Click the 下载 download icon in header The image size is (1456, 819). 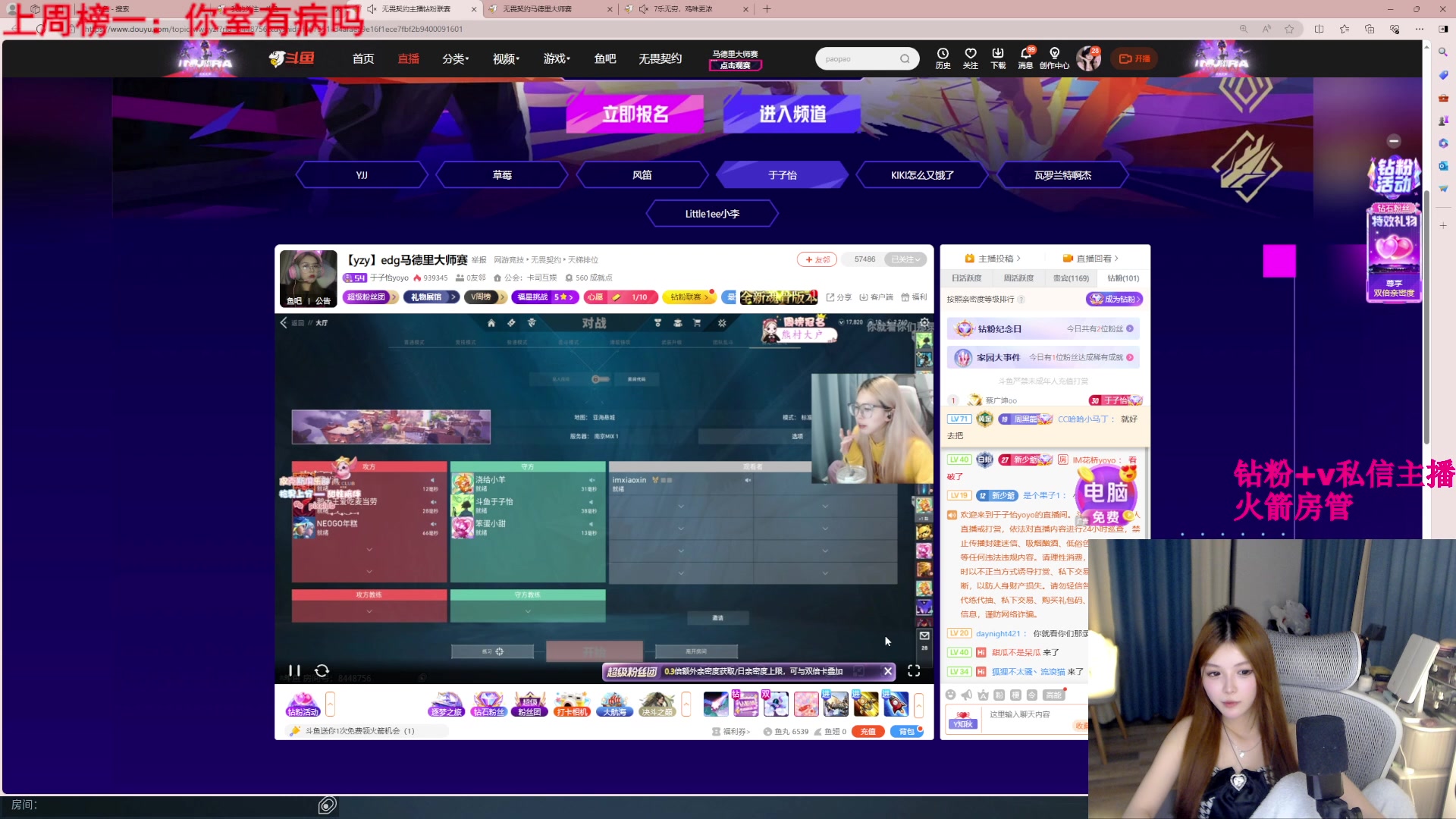(x=998, y=58)
